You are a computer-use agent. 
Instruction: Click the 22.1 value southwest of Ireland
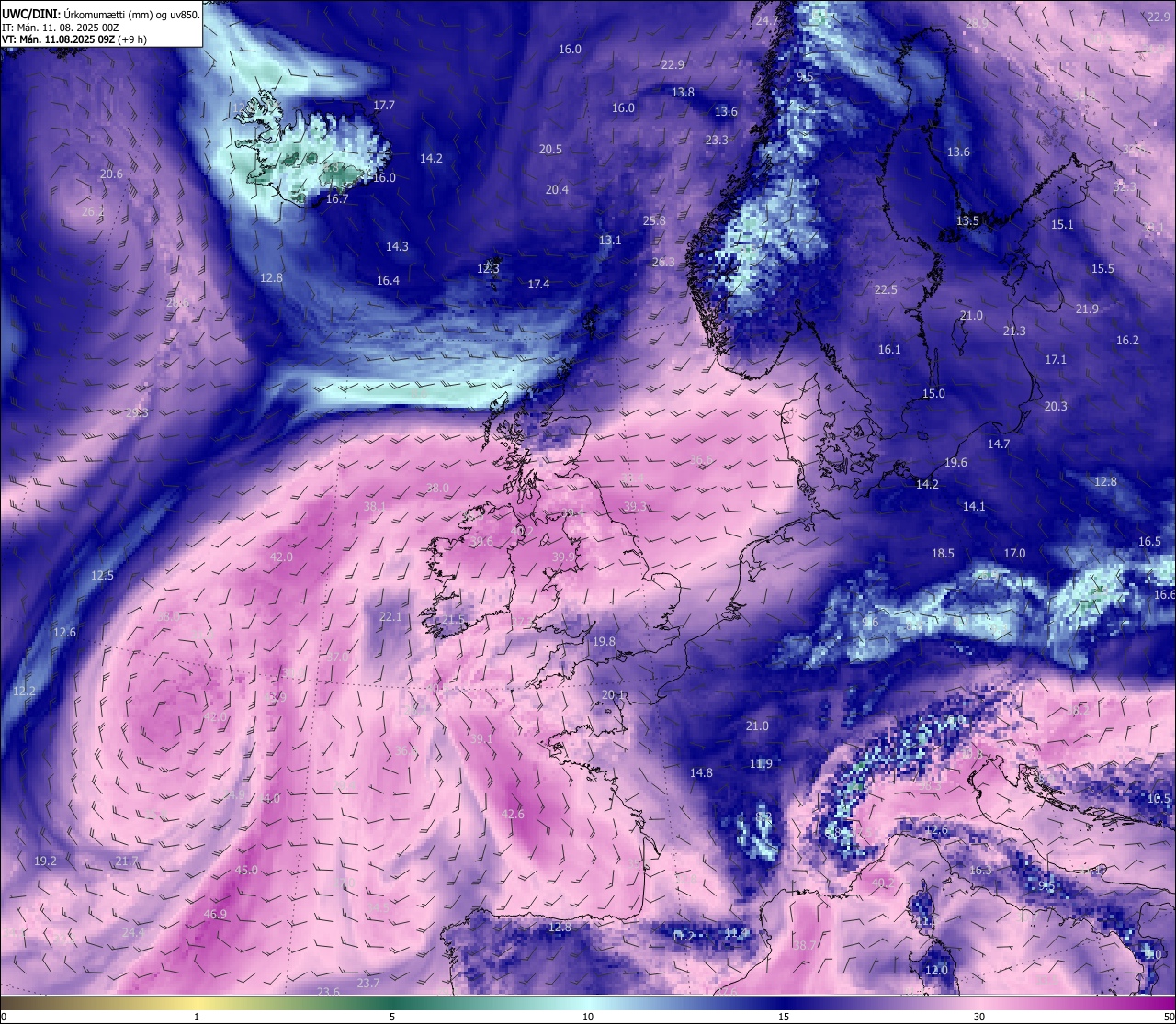(x=390, y=617)
